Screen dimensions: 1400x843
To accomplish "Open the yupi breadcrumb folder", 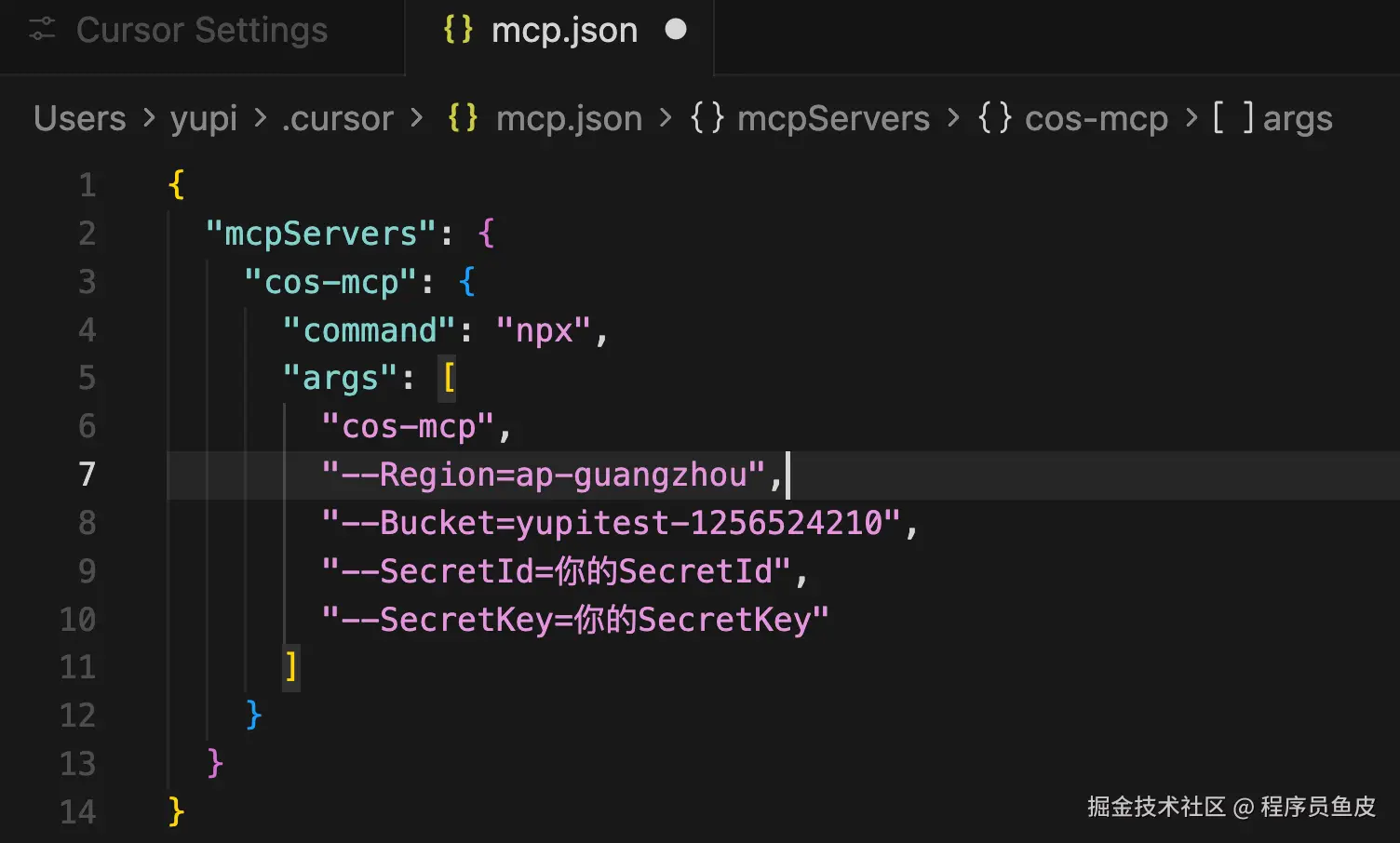I will 204,118.
